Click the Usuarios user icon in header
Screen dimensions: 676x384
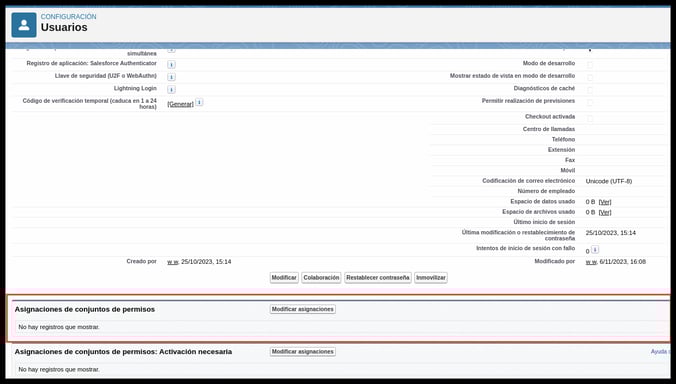tap(24, 25)
